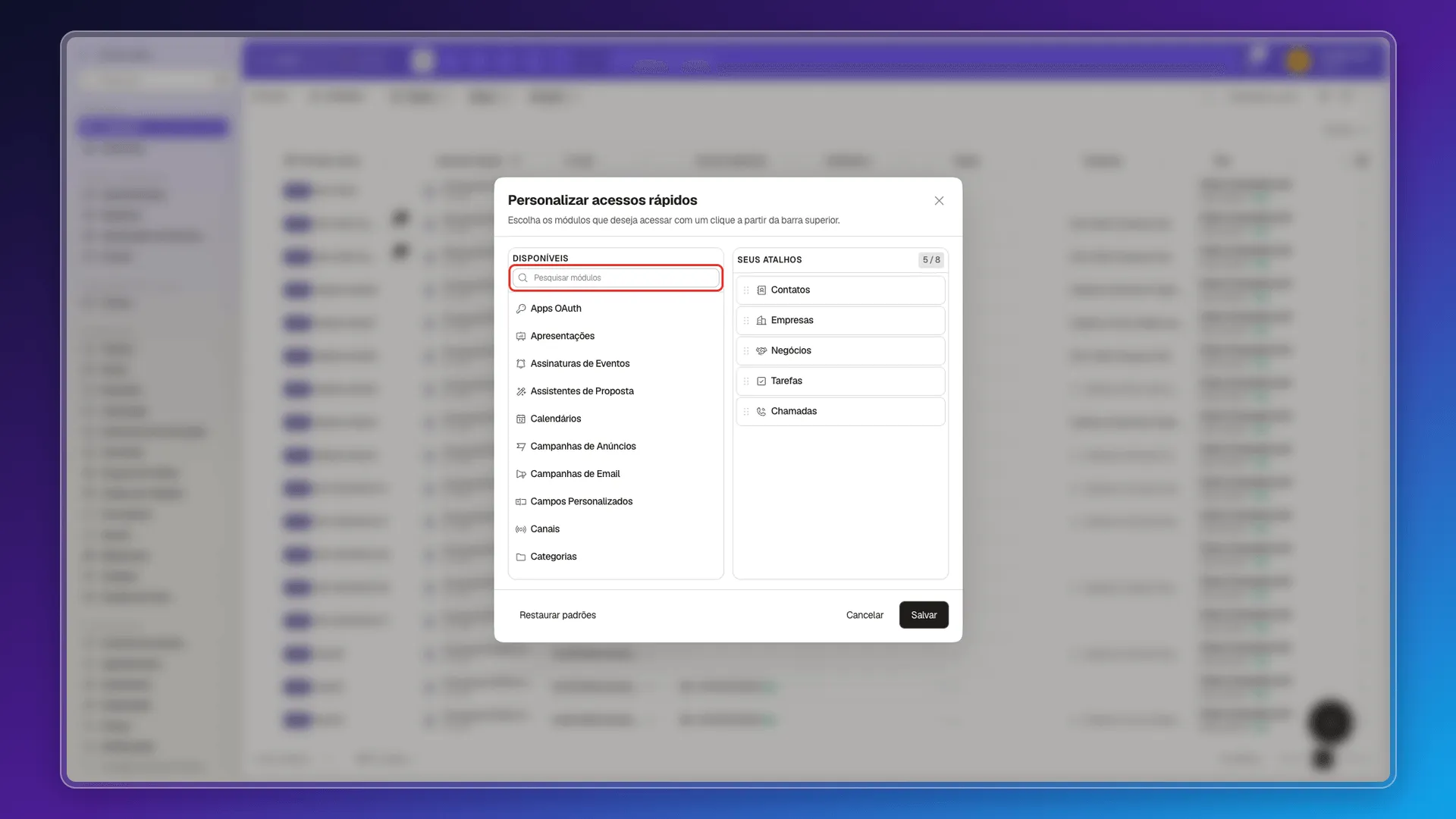Focus the Pesquisar módulos search field
Screen dimensions: 1456x819
click(616, 278)
